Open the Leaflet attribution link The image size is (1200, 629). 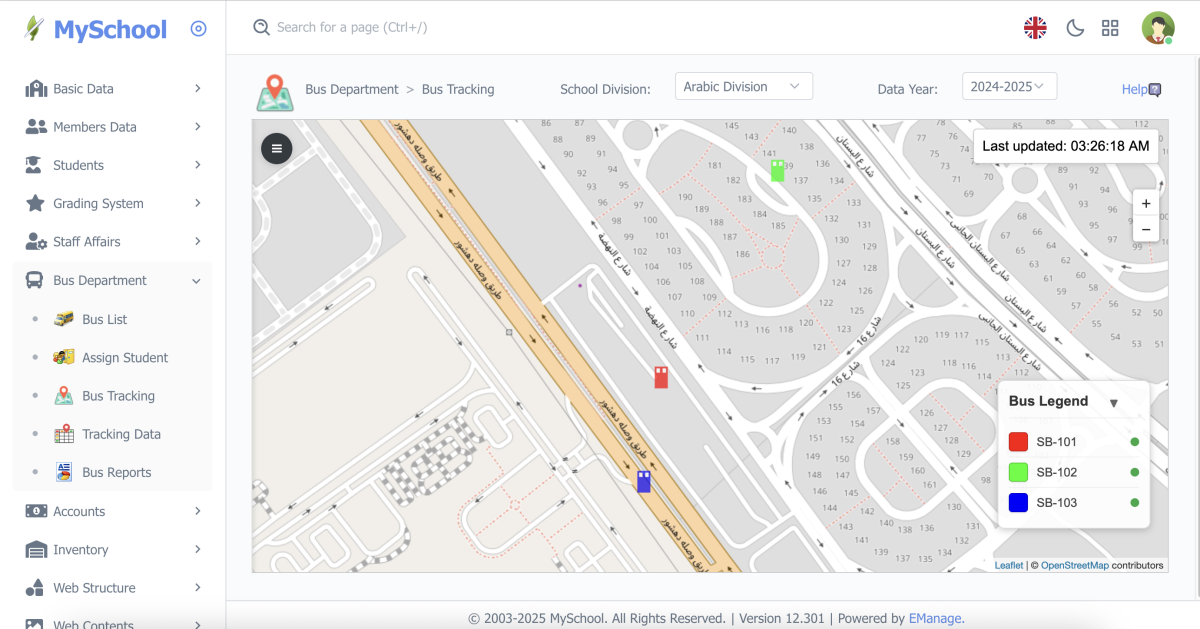point(1009,565)
